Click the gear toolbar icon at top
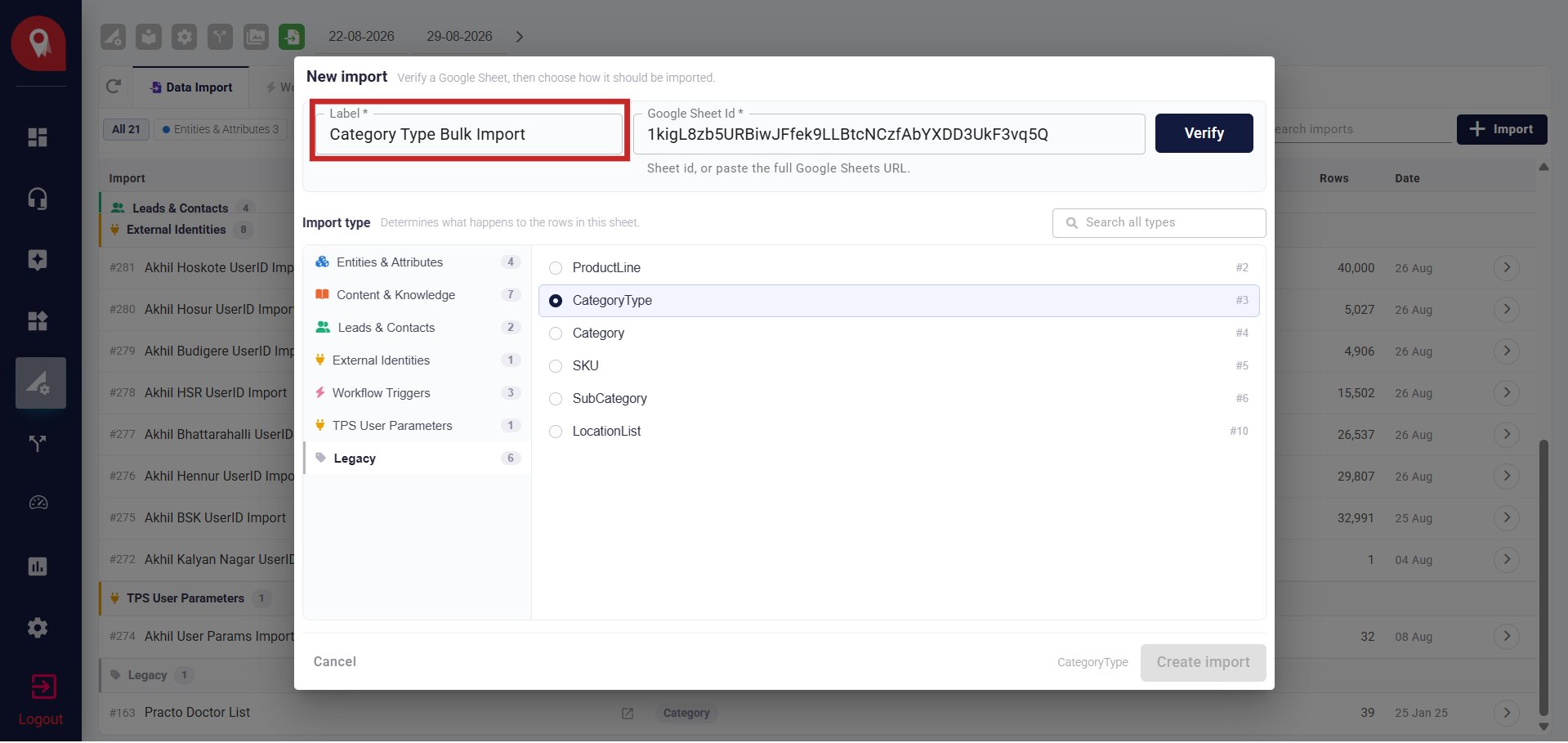The width and height of the screenshot is (1568, 743). pyautogui.click(x=185, y=37)
